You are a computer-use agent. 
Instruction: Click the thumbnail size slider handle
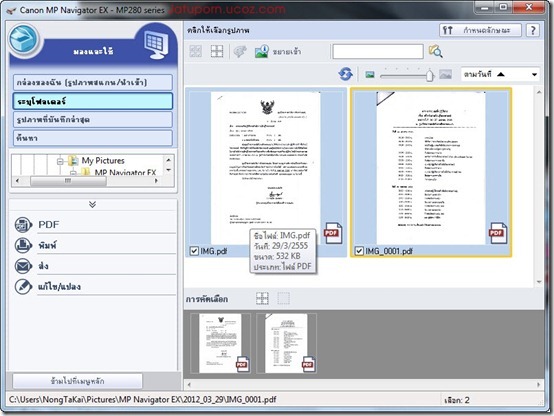430,75
